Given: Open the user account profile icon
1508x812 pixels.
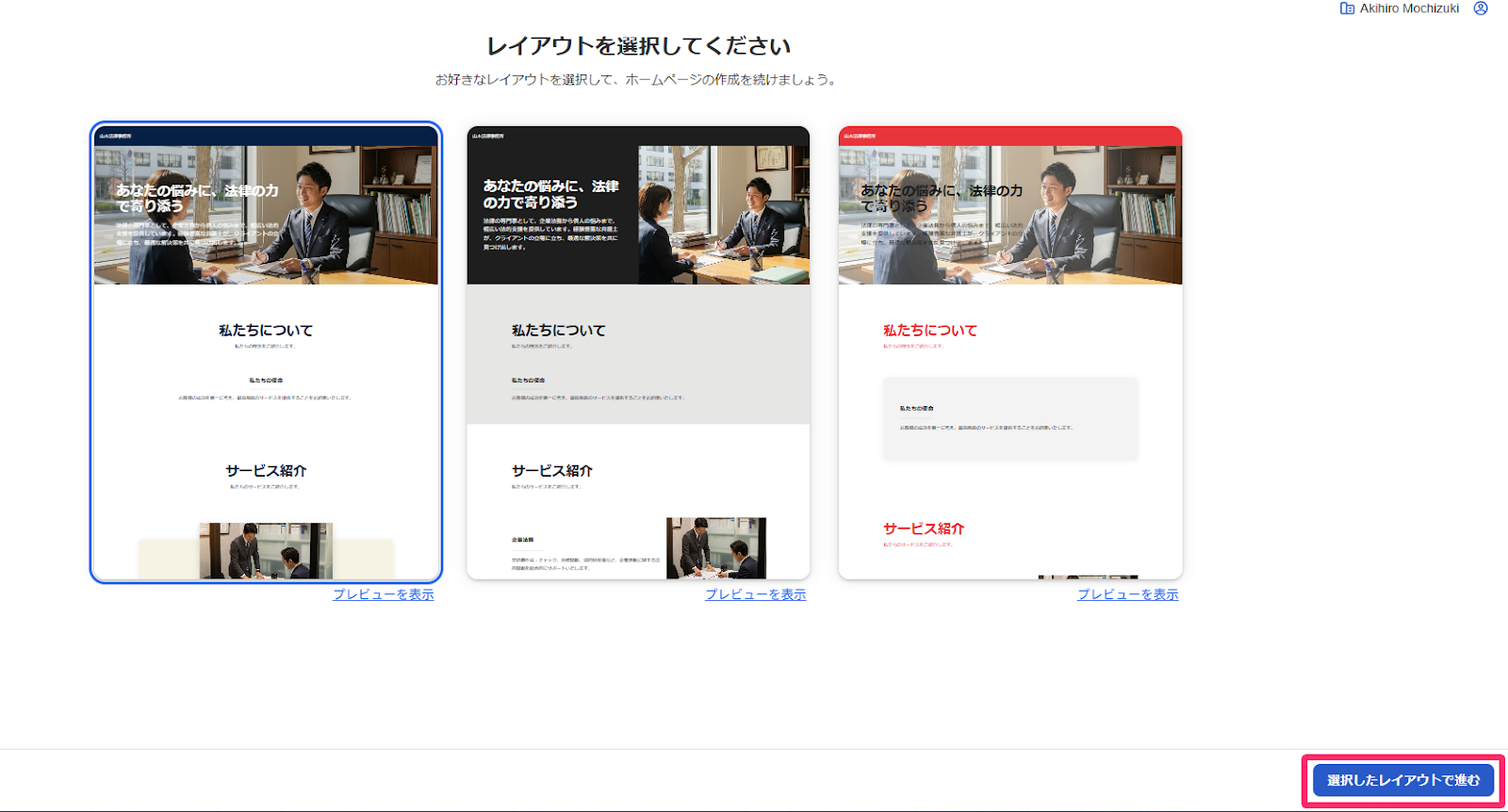Looking at the screenshot, I should pyautogui.click(x=1481, y=8).
